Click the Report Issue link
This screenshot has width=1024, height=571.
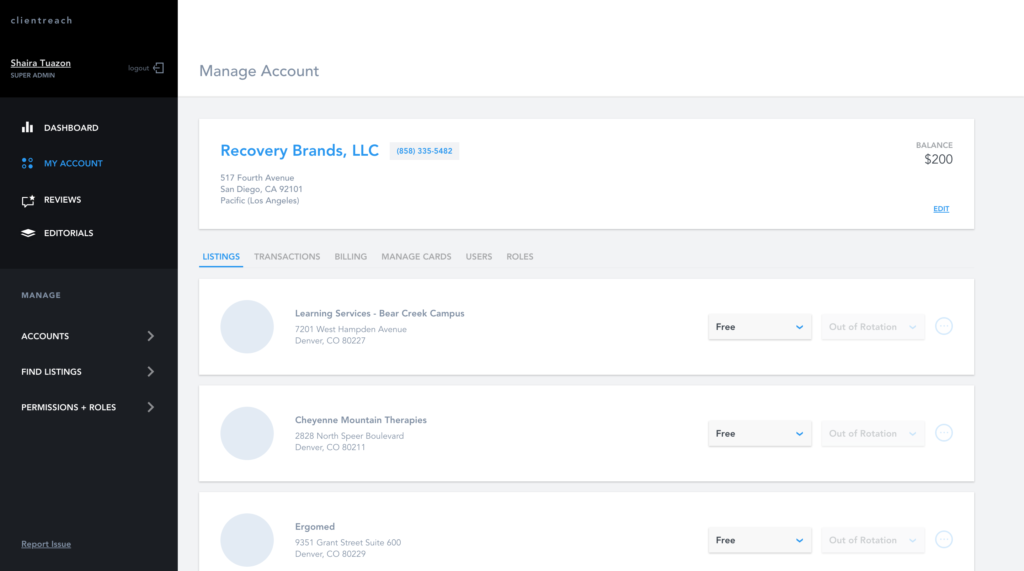[x=46, y=544]
